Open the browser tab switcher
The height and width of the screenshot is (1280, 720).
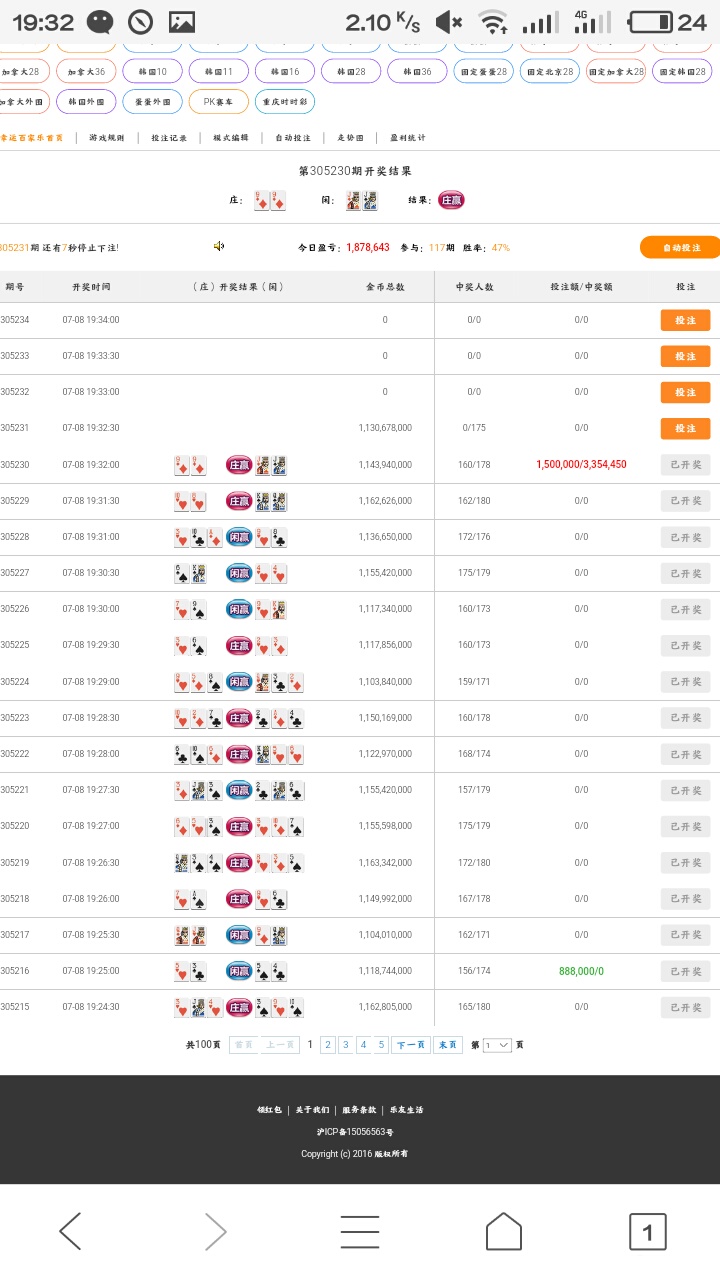647,1231
